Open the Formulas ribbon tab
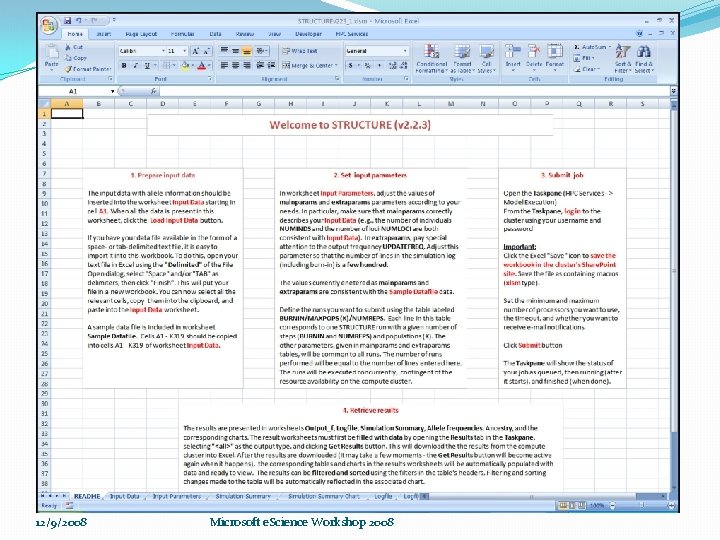720x540 pixels. click(182, 34)
